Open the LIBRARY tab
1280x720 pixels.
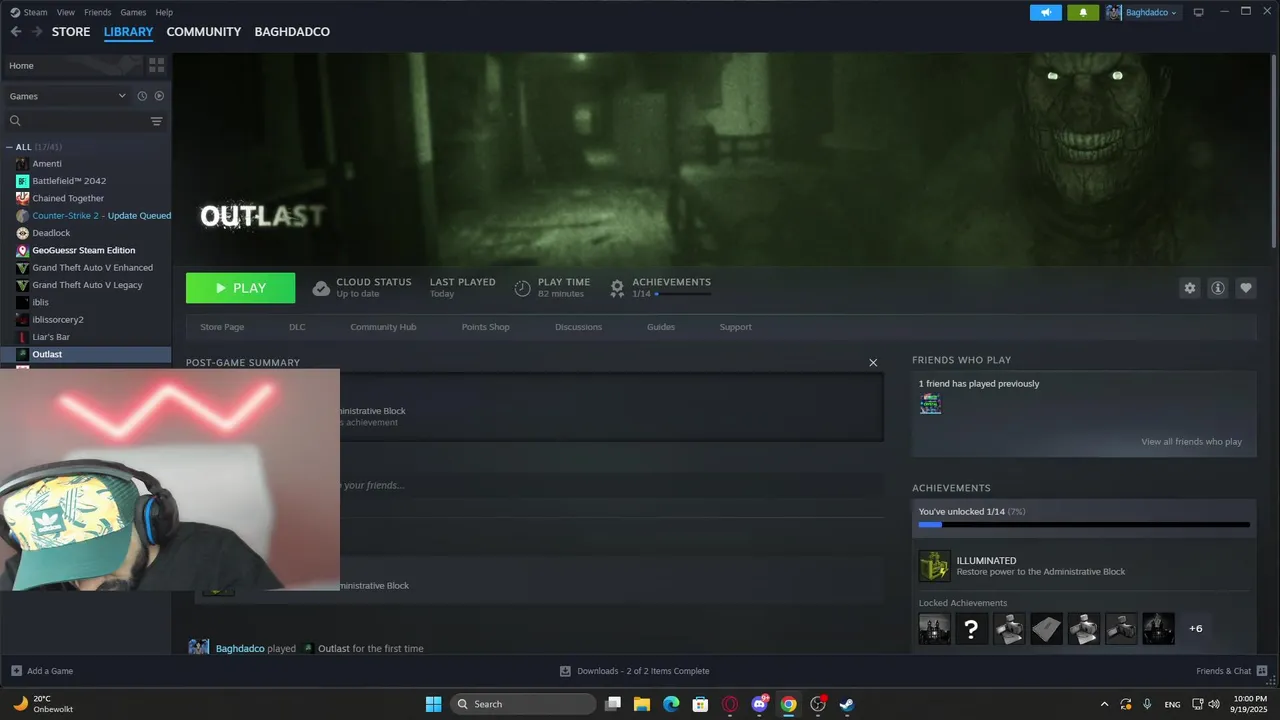(x=128, y=32)
